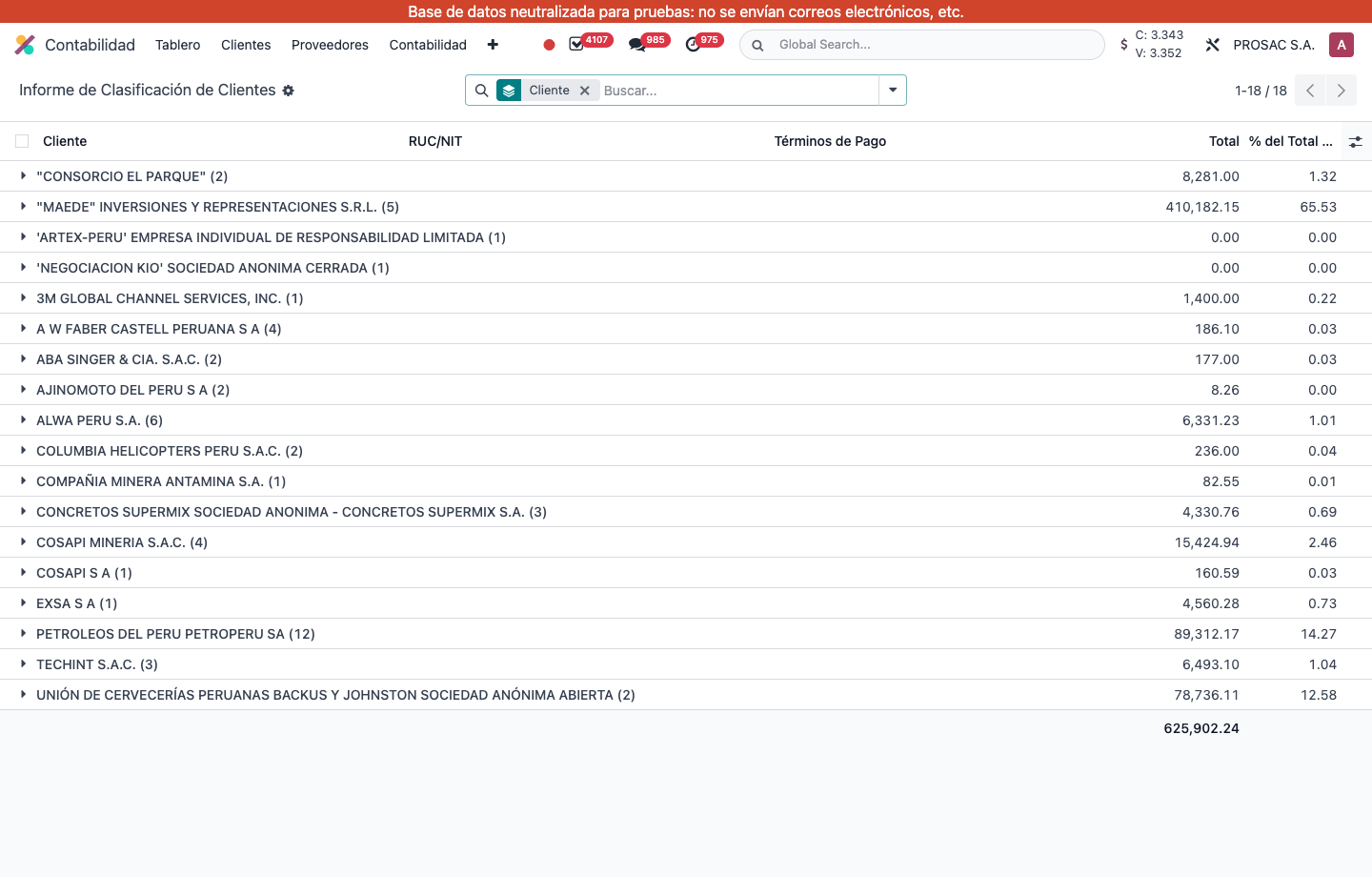This screenshot has height=877, width=1372.
Task: Sort by the RUC/NIT column header
Action: (x=435, y=141)
